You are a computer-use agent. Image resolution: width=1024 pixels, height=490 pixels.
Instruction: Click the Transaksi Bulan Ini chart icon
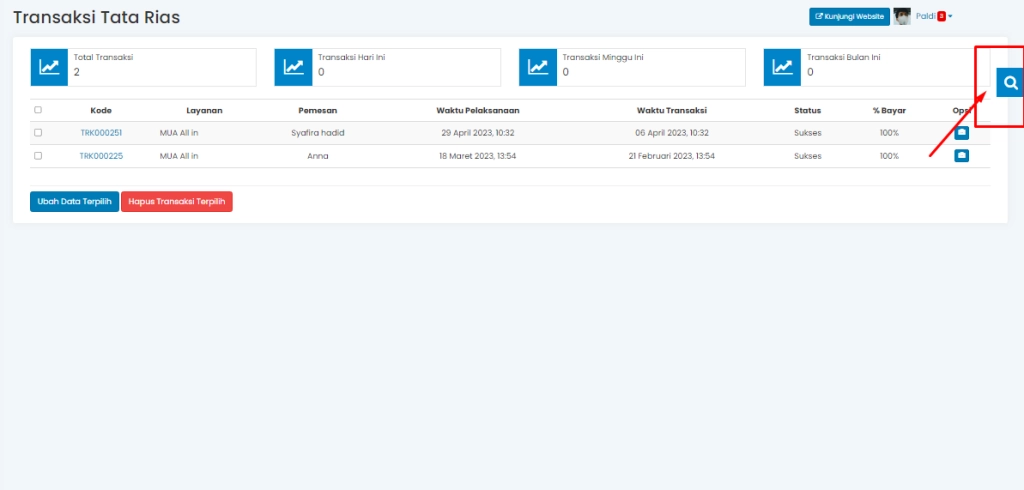click(x=783, y=67)
